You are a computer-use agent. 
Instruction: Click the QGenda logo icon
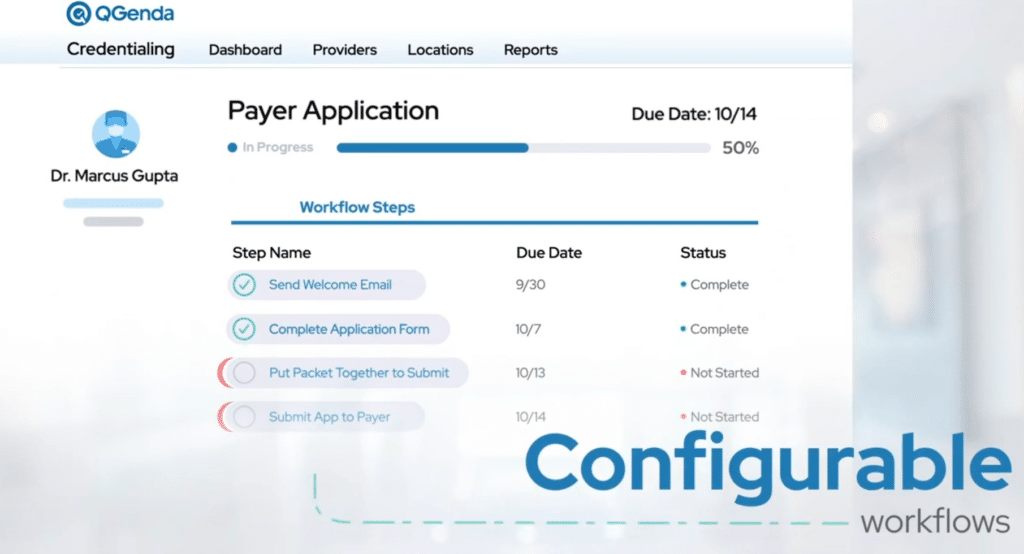pos(80,14)
